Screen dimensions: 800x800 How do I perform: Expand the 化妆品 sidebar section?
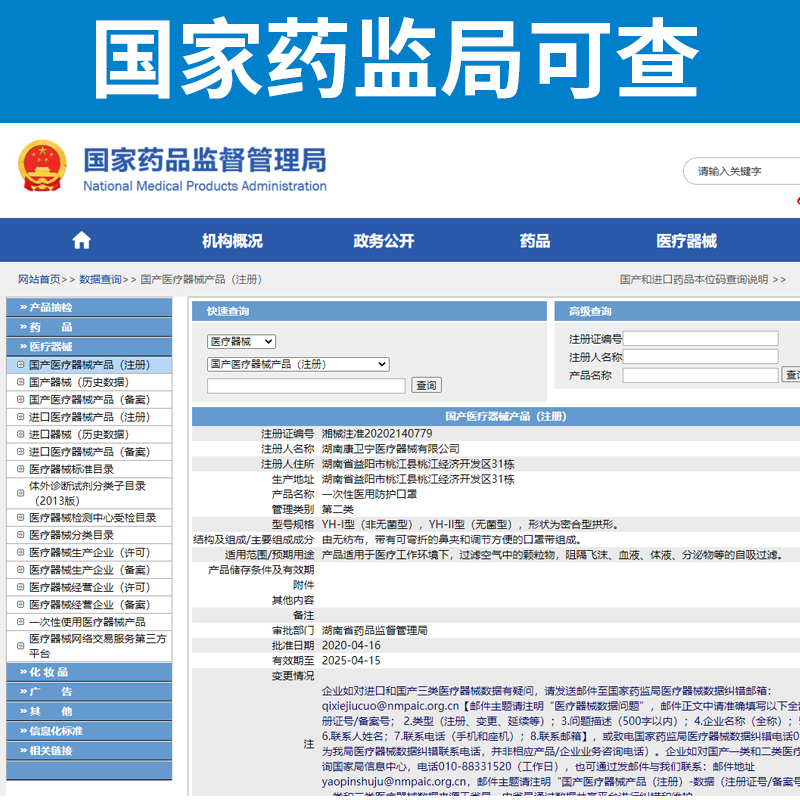click(x=89, y=672)
